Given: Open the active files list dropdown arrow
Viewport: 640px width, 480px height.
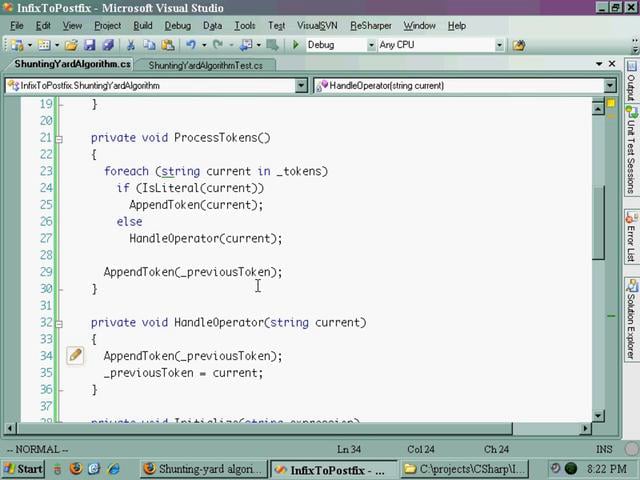Looking at the screenshot, I should click(599, 64).
